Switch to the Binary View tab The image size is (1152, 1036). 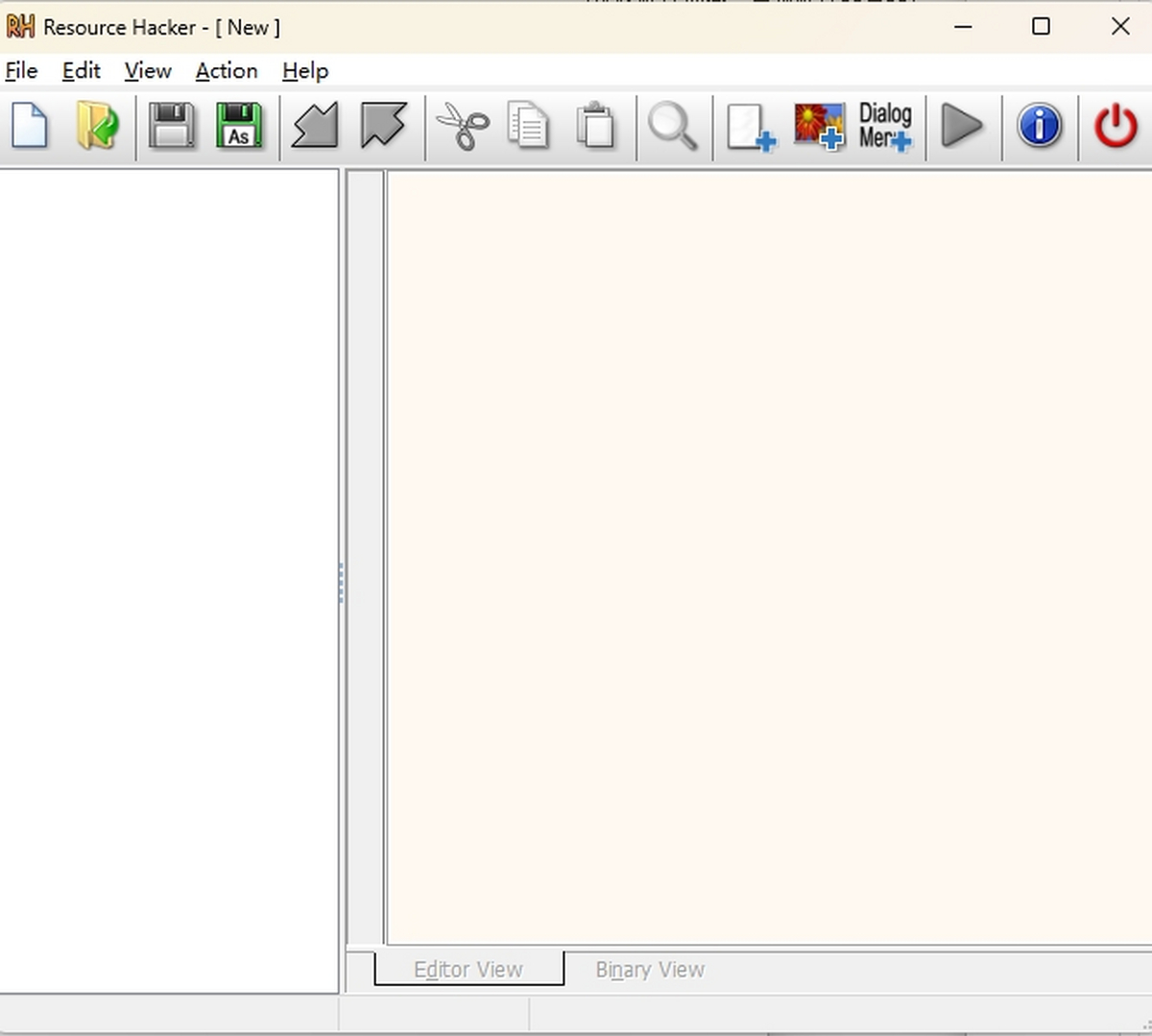650,969
